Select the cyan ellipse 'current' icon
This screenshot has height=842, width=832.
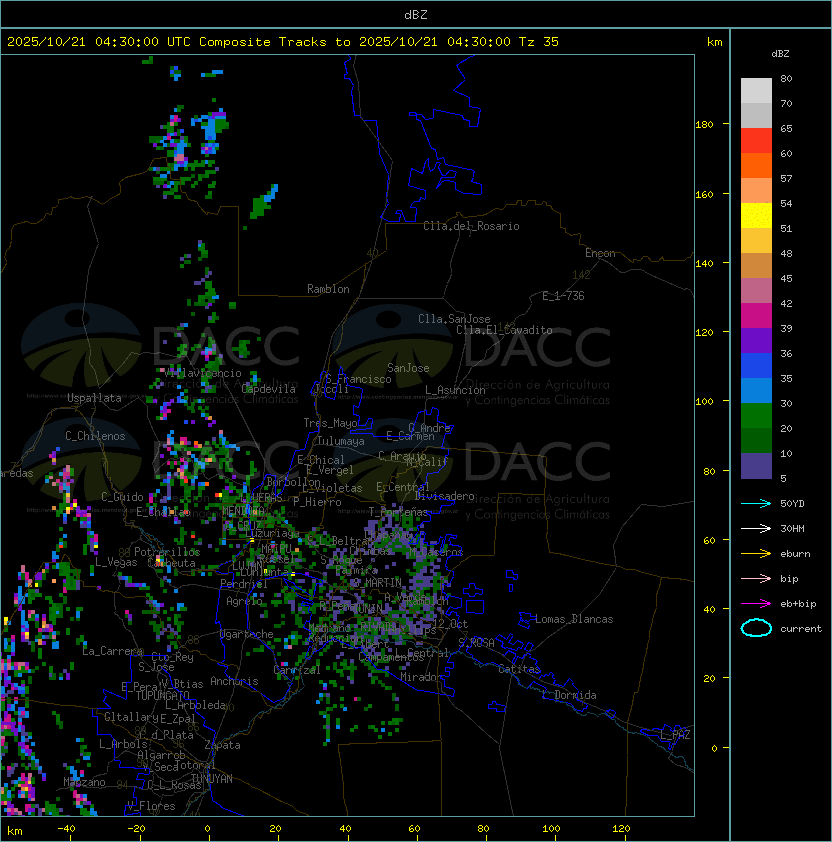pos(756,628)
